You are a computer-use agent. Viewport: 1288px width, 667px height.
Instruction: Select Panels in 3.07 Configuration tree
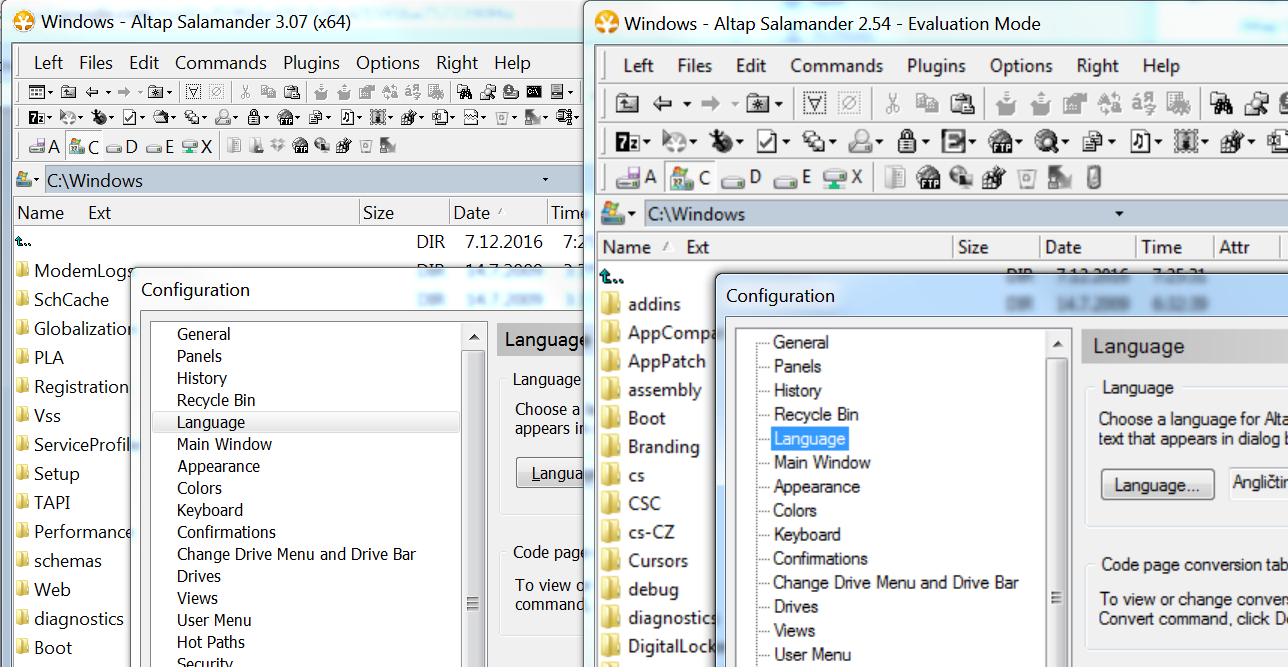pyautogui.click(x=200, y=356)
